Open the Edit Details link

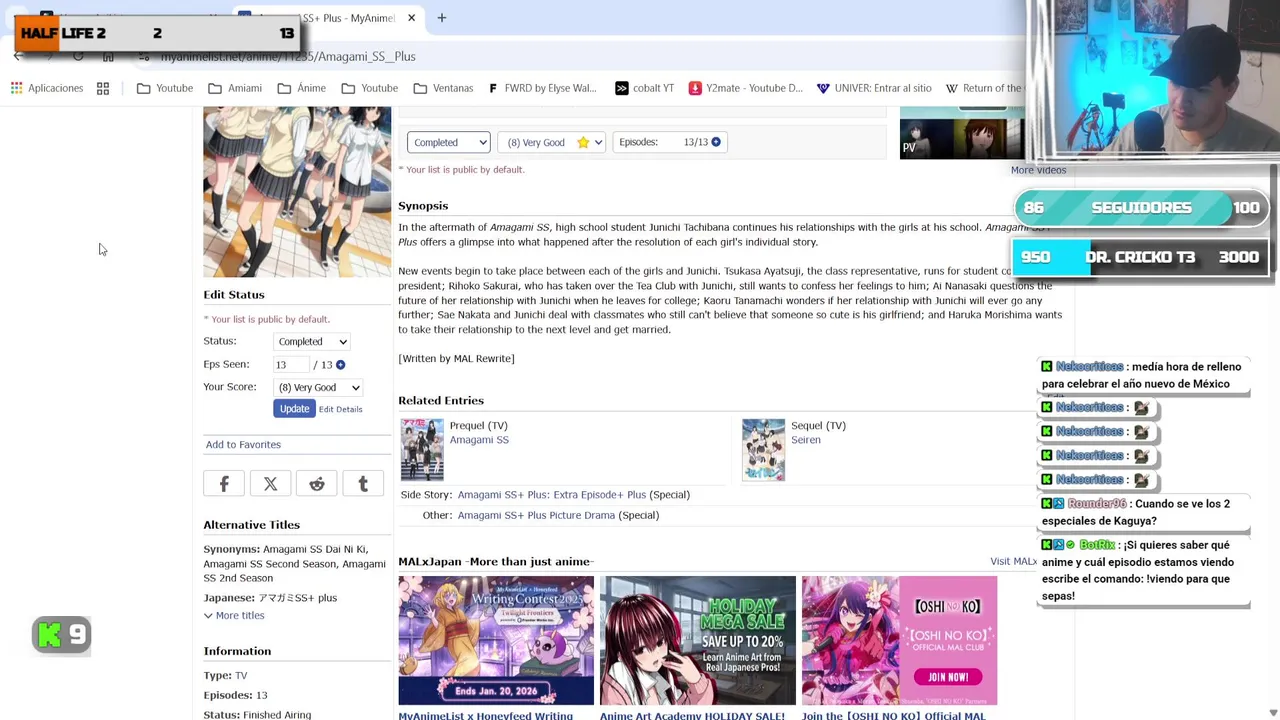click(340, 409)
